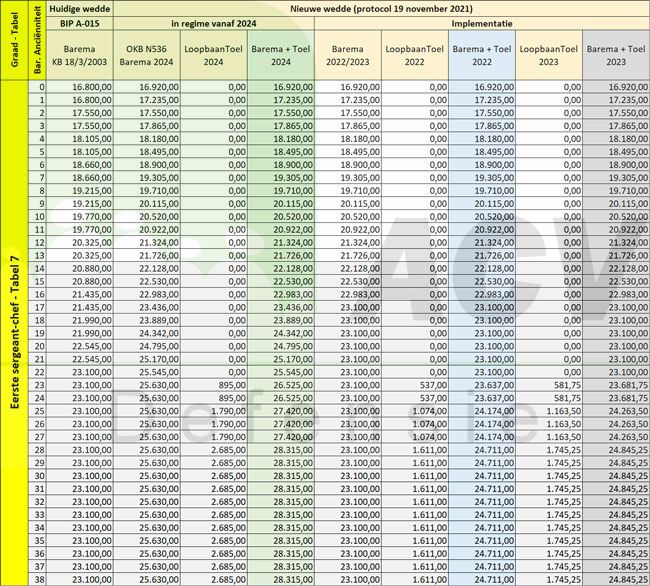Select the 'Implementatie' header cell
Viewport: 650px width, 586px height.
[x=482, y=23]
